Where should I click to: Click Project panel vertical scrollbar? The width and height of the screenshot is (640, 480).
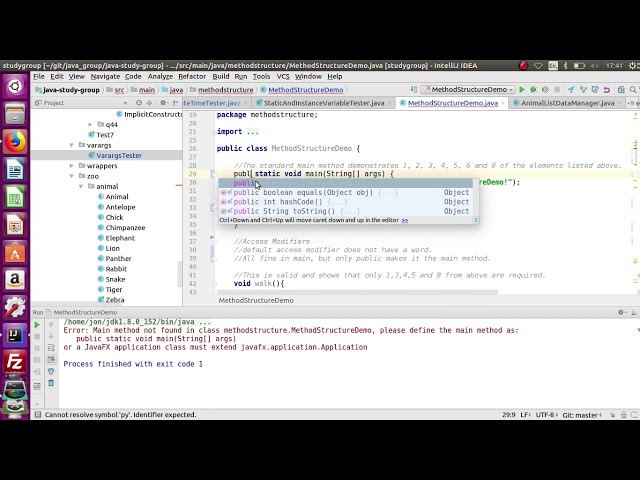pos(180,274)
